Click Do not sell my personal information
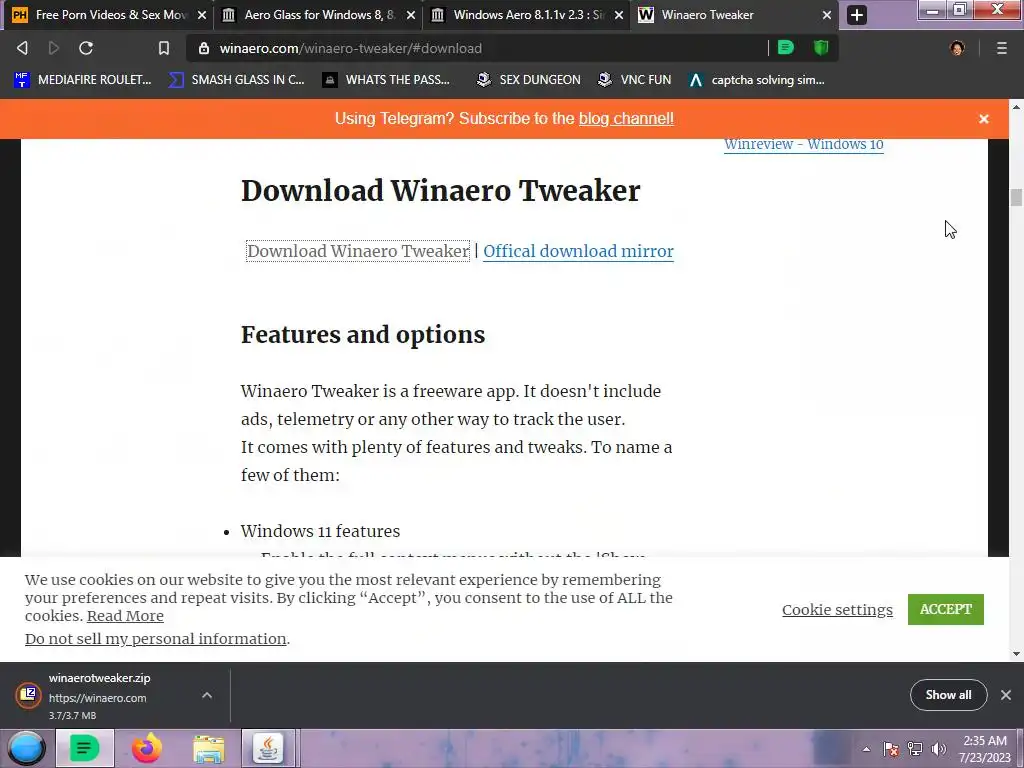Screen dimensions: 1024x768 [x=155, y=639]
